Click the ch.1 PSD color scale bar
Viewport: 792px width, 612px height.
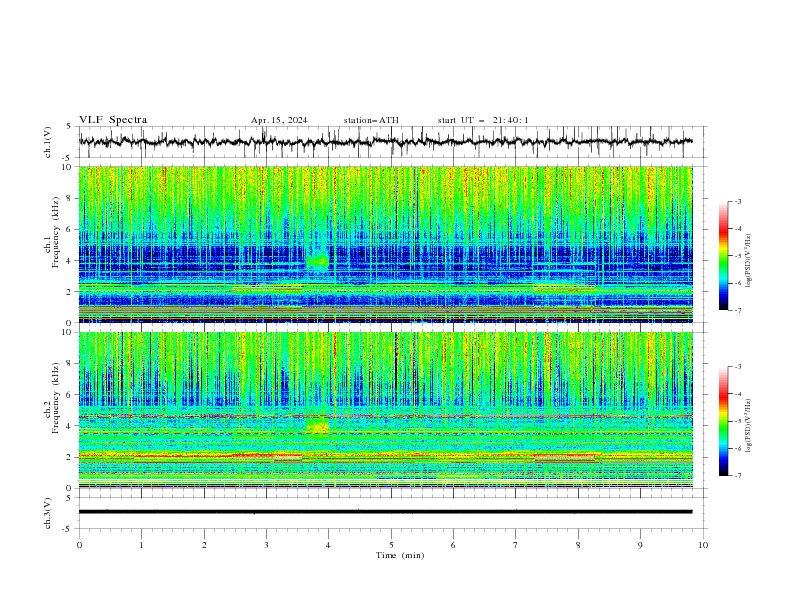point(723,256)
